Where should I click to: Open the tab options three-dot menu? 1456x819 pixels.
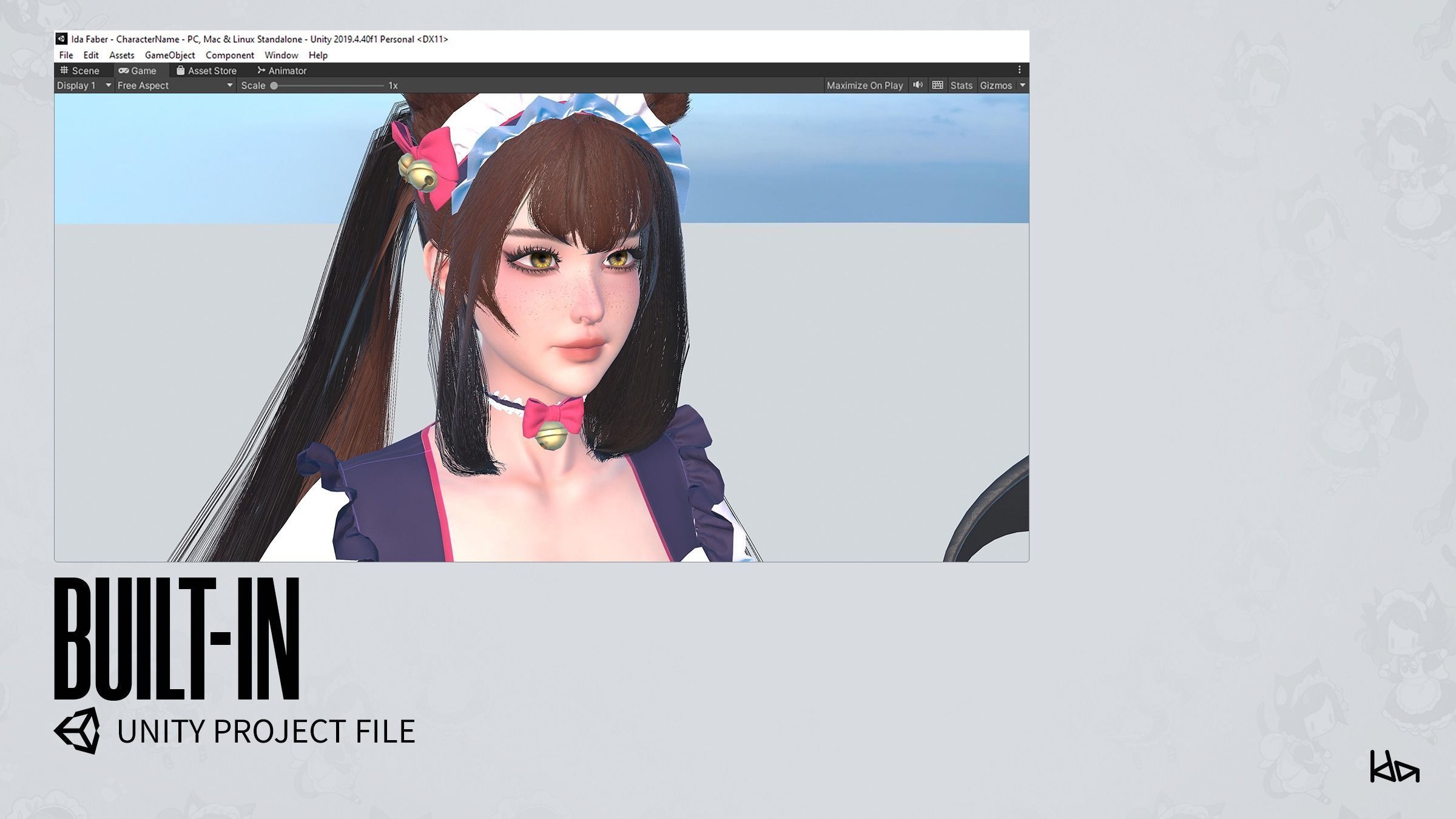(1019, 70)
